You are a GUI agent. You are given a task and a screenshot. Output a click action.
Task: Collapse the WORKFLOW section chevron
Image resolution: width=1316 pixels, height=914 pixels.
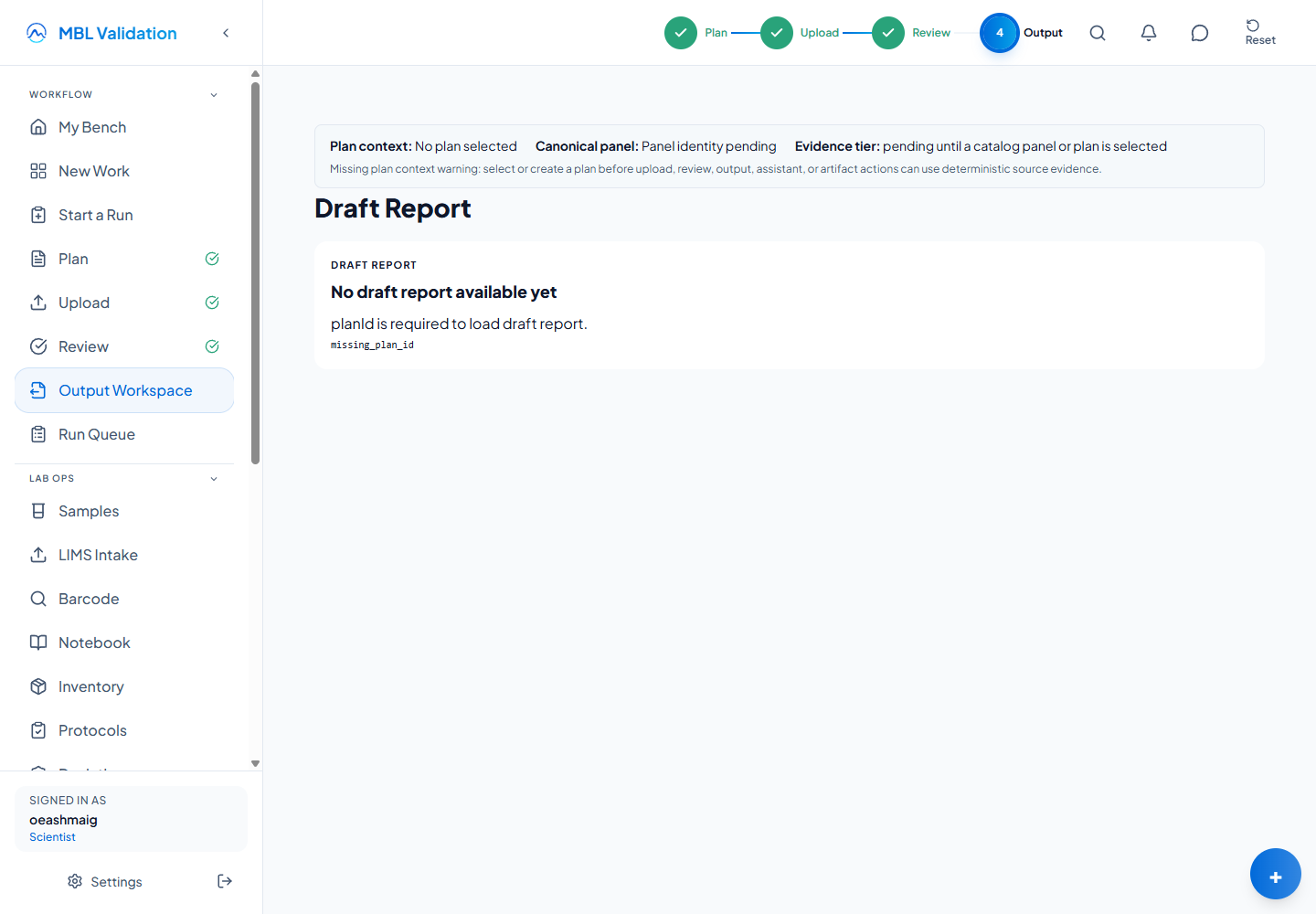pyautogui.click(x=214, y=95)
